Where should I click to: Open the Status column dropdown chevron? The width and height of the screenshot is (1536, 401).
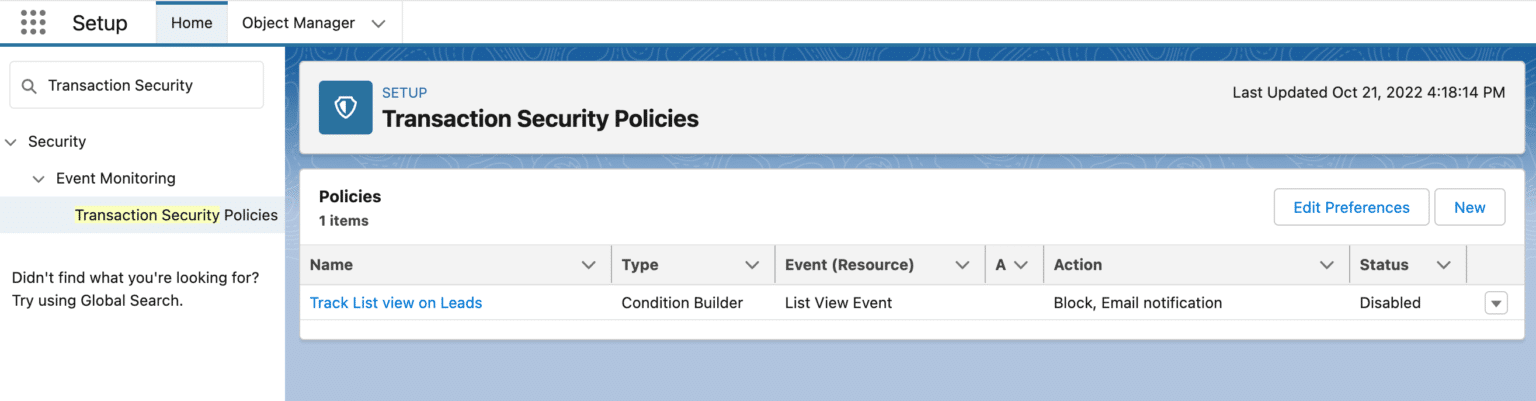click(1443, 265)
